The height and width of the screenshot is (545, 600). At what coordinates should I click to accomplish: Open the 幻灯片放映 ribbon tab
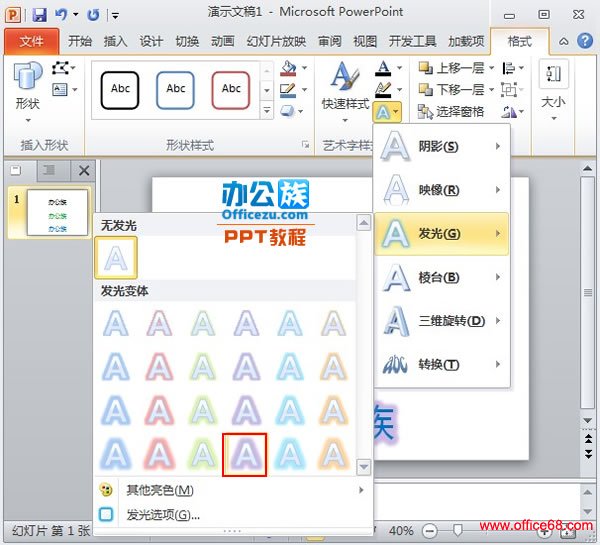[x=276, y=41]
